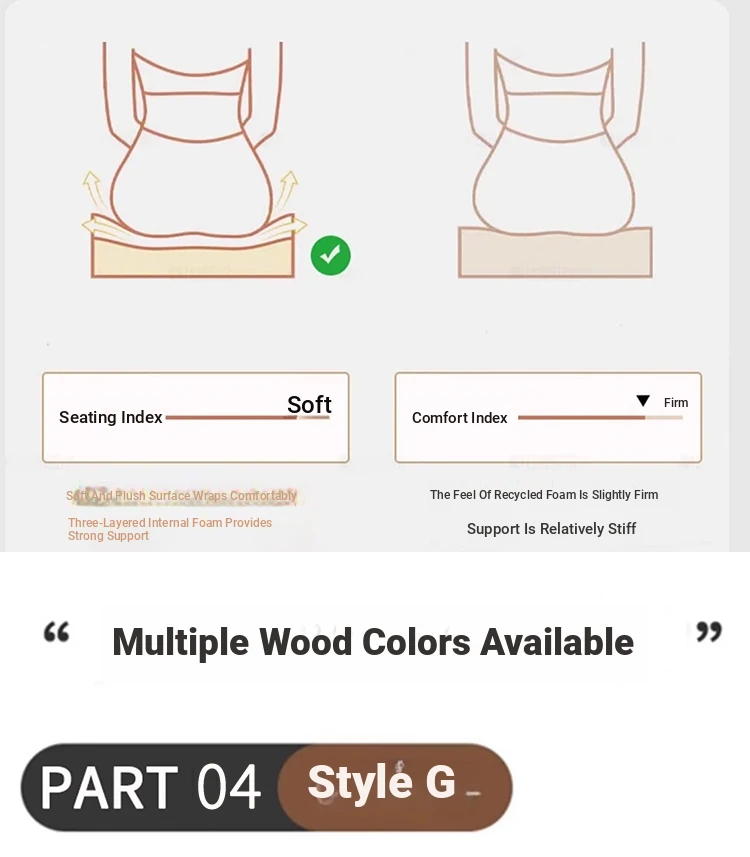Click the Soft label above seating slider

(309, 404)
